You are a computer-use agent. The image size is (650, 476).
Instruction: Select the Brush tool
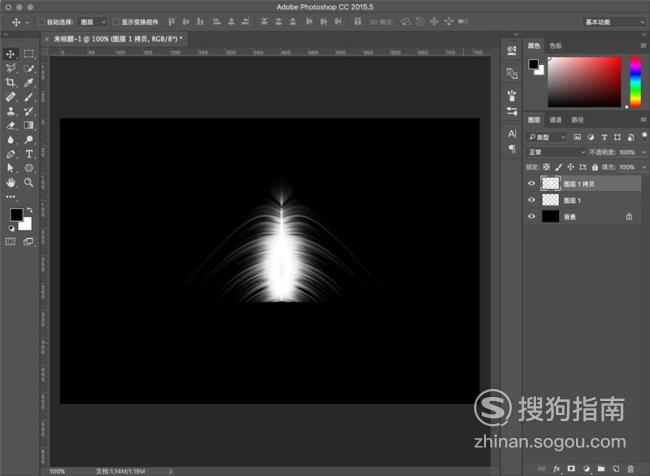(29, 97)
